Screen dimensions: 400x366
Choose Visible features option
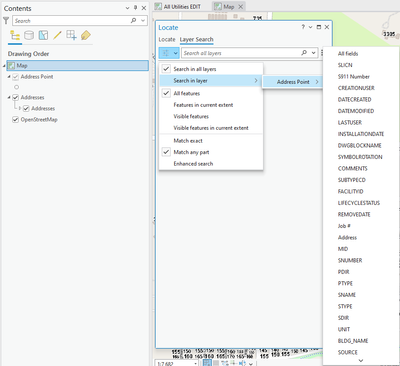click(x=211, y=116)
